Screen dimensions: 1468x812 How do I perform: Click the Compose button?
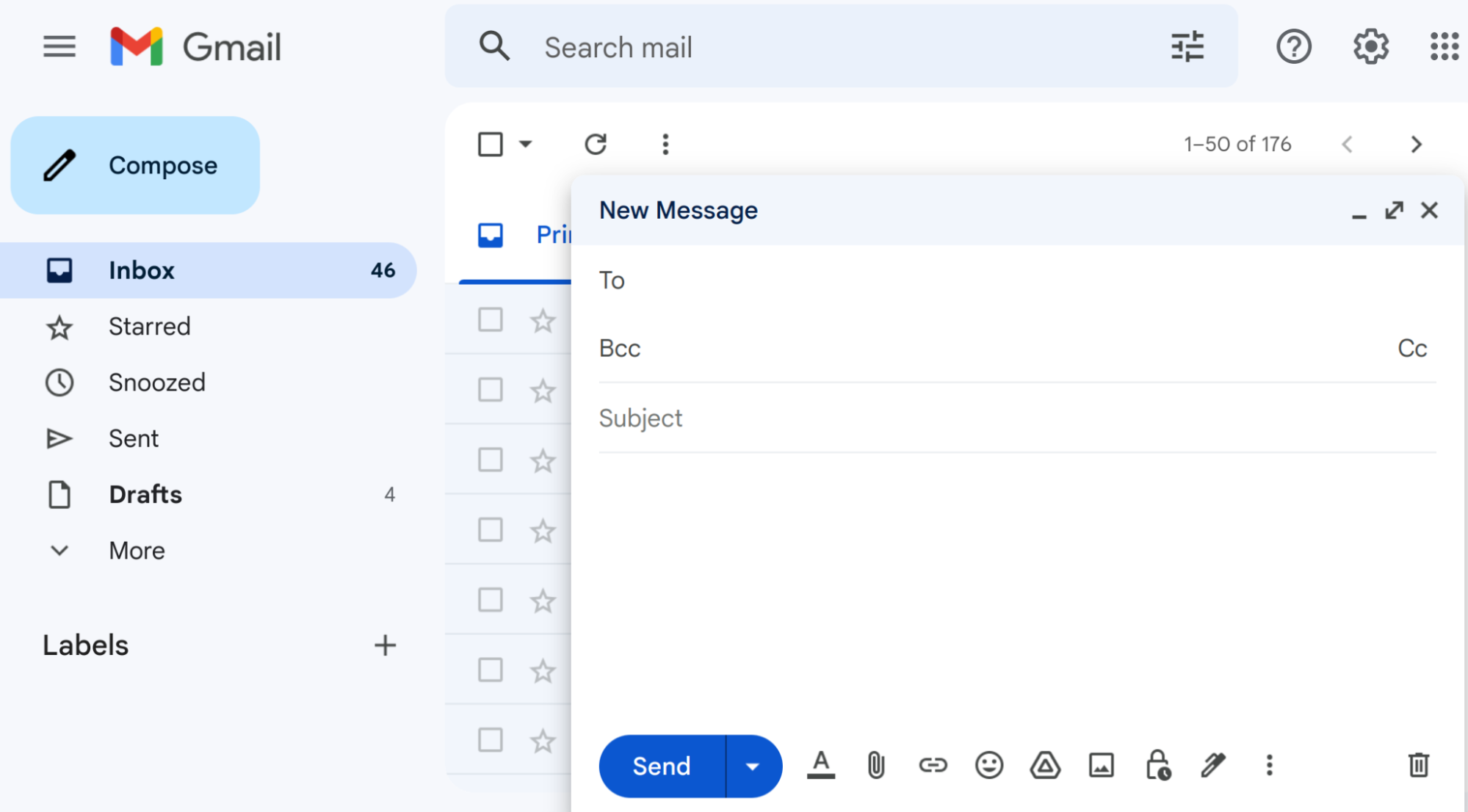135,165
